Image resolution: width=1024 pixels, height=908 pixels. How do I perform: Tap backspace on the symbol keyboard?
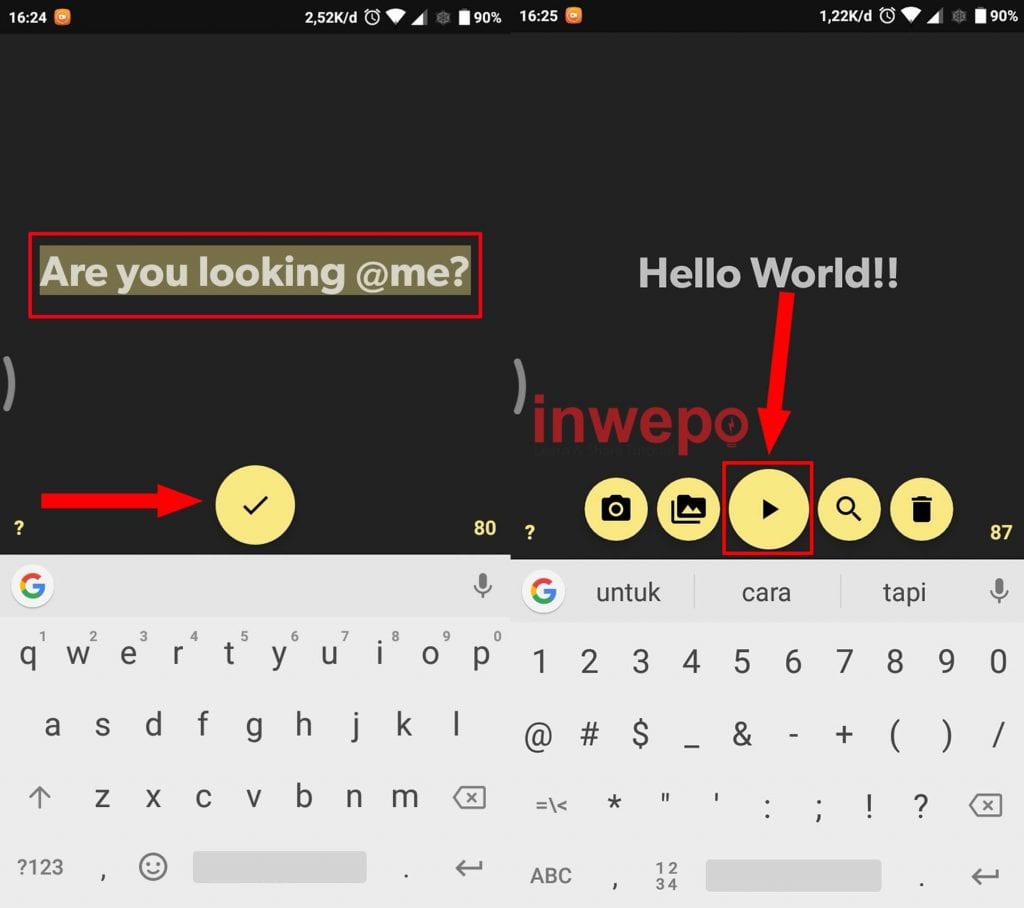coord(985,805)
